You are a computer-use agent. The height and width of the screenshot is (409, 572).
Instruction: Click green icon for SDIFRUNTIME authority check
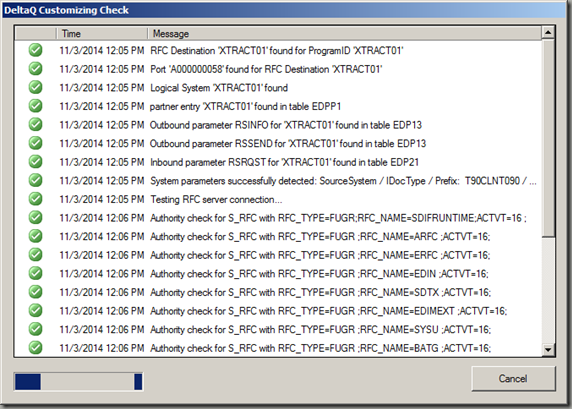click(x=35, y=218)
